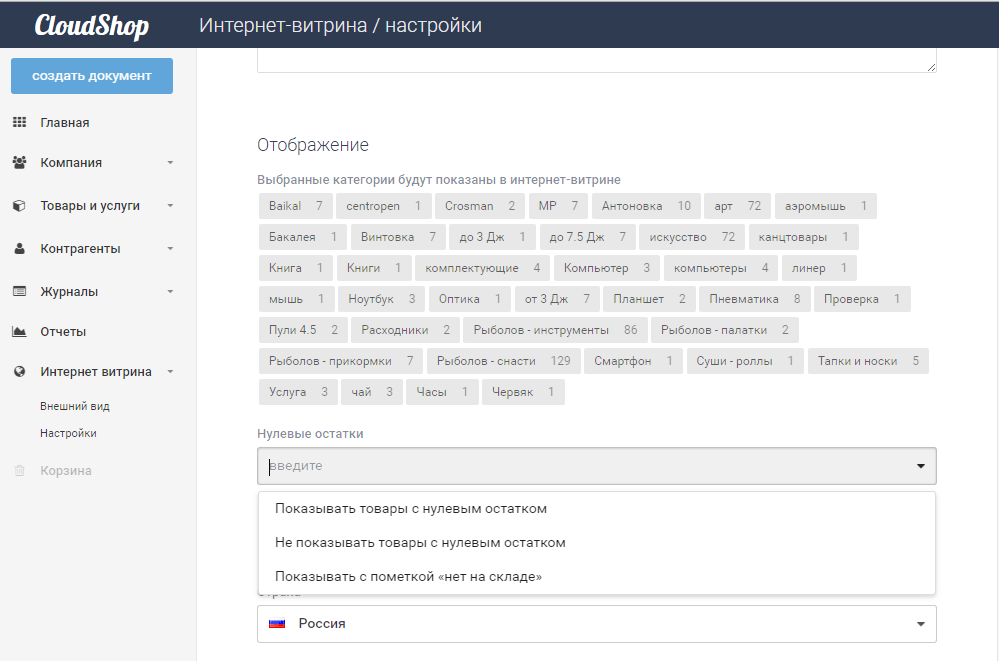Select the Компьютер category tag
This screenshot has width=999, height=661.
(607, 268)
